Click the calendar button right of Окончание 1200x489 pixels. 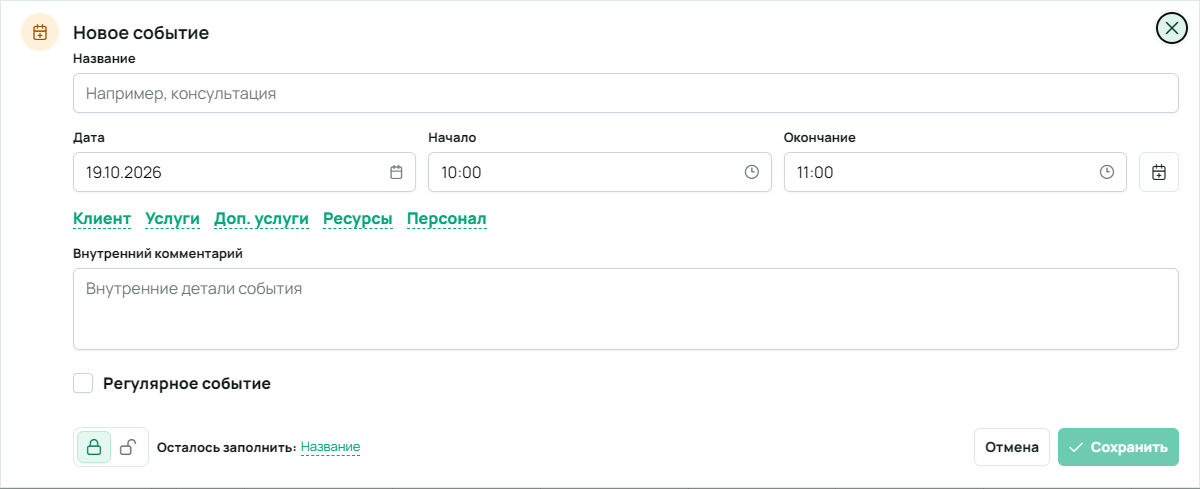point(1159,172)
